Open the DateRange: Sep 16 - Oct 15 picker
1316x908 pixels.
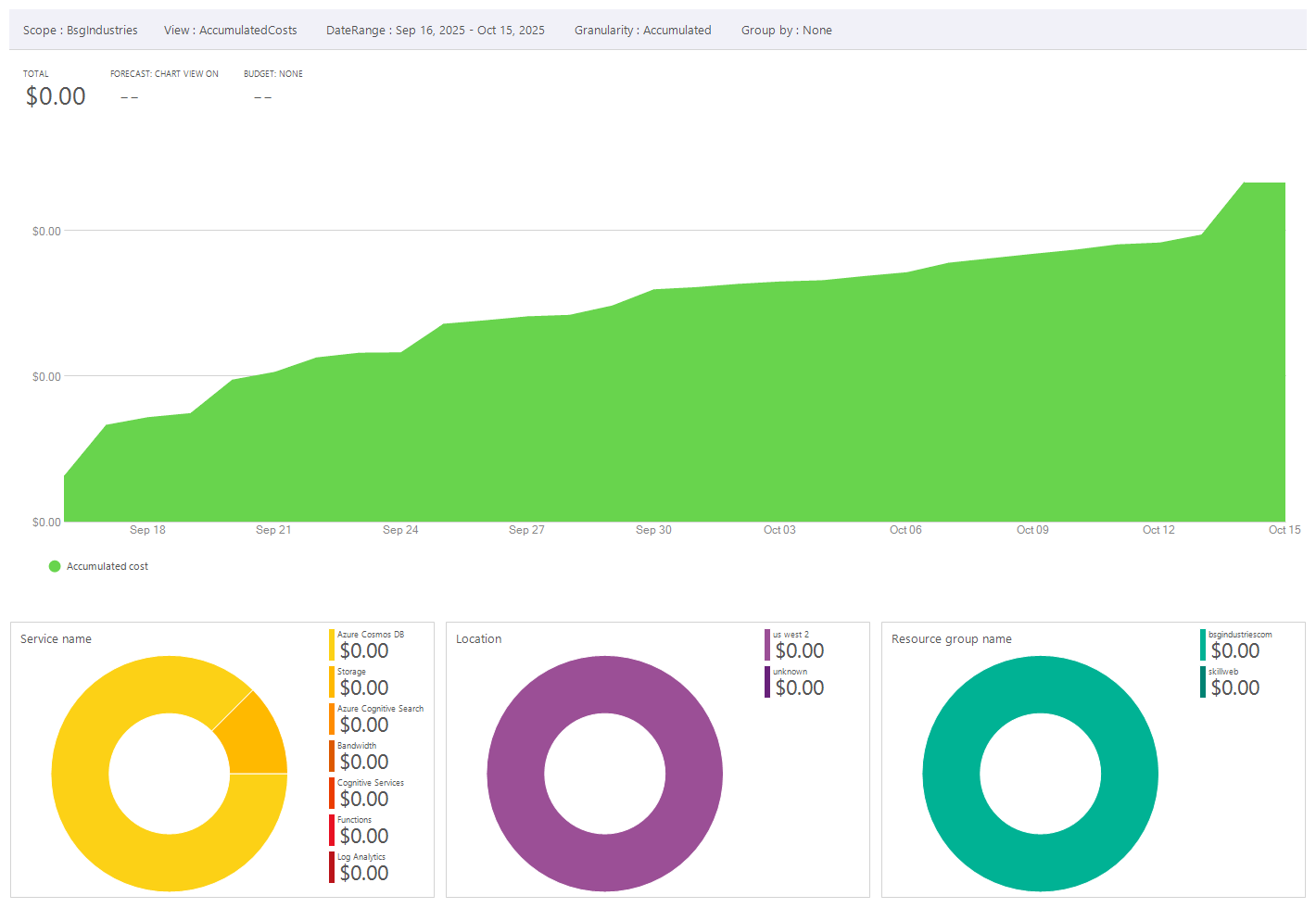[435, 30]
